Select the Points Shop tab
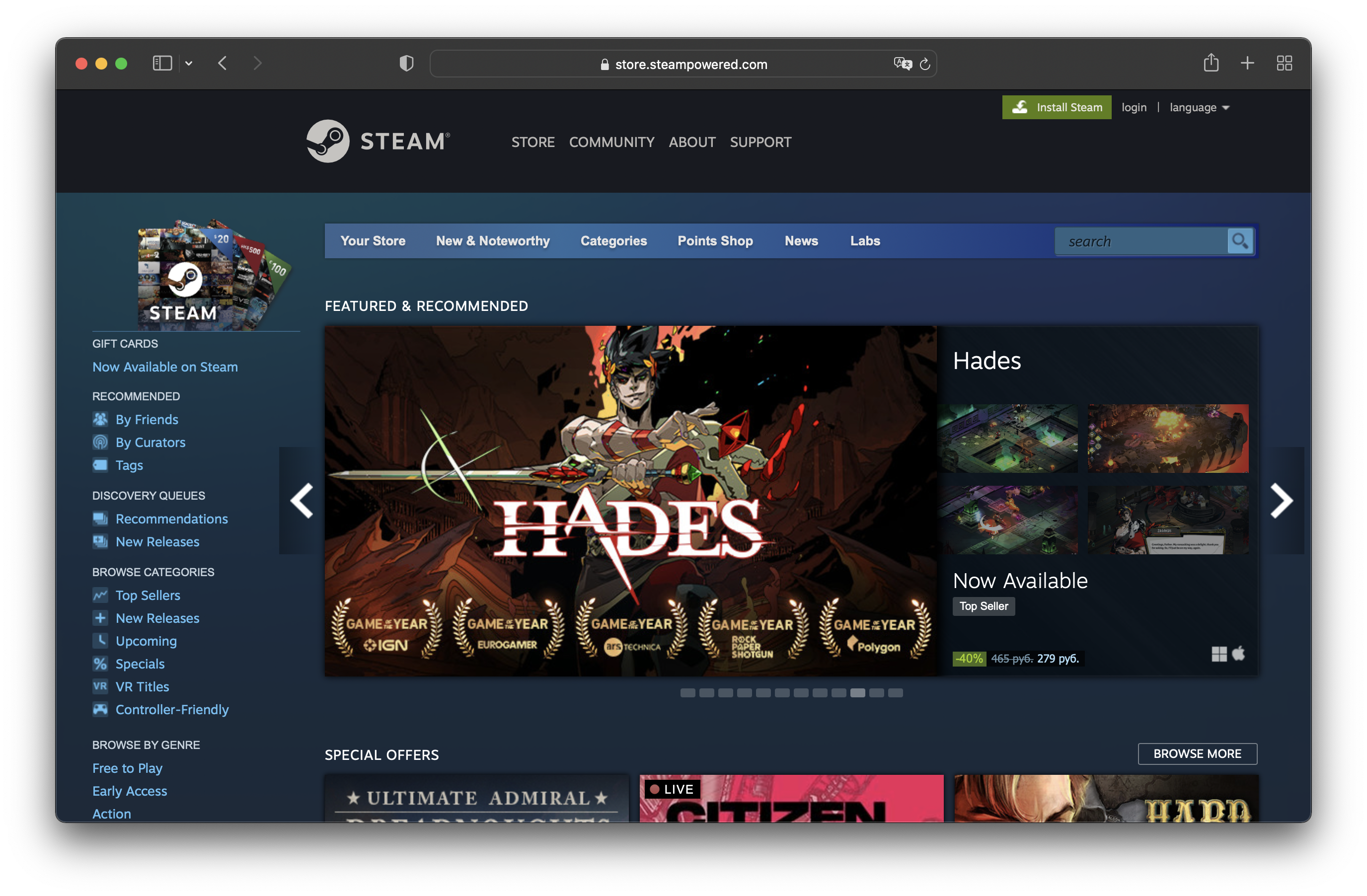 click(x=716, y=240)
